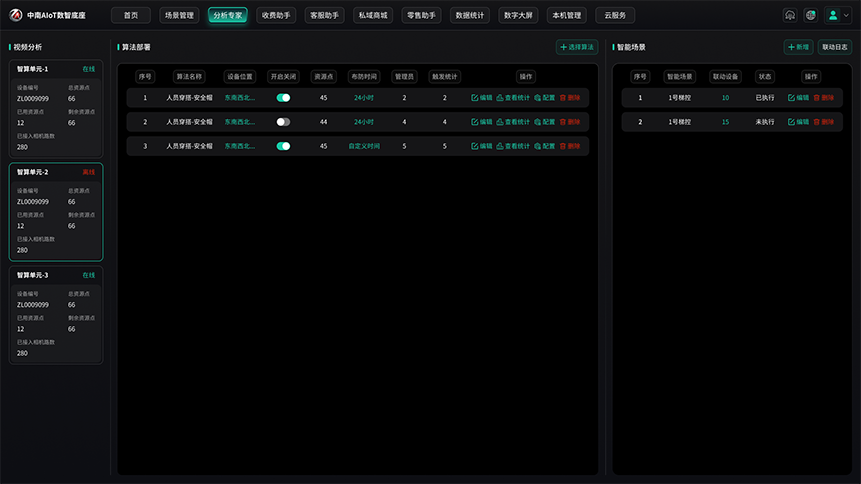Open 配置 for algorithm row 2
The width and height of the screenshot is (861, 484).
pyautogui.click(x=545, y=122)
